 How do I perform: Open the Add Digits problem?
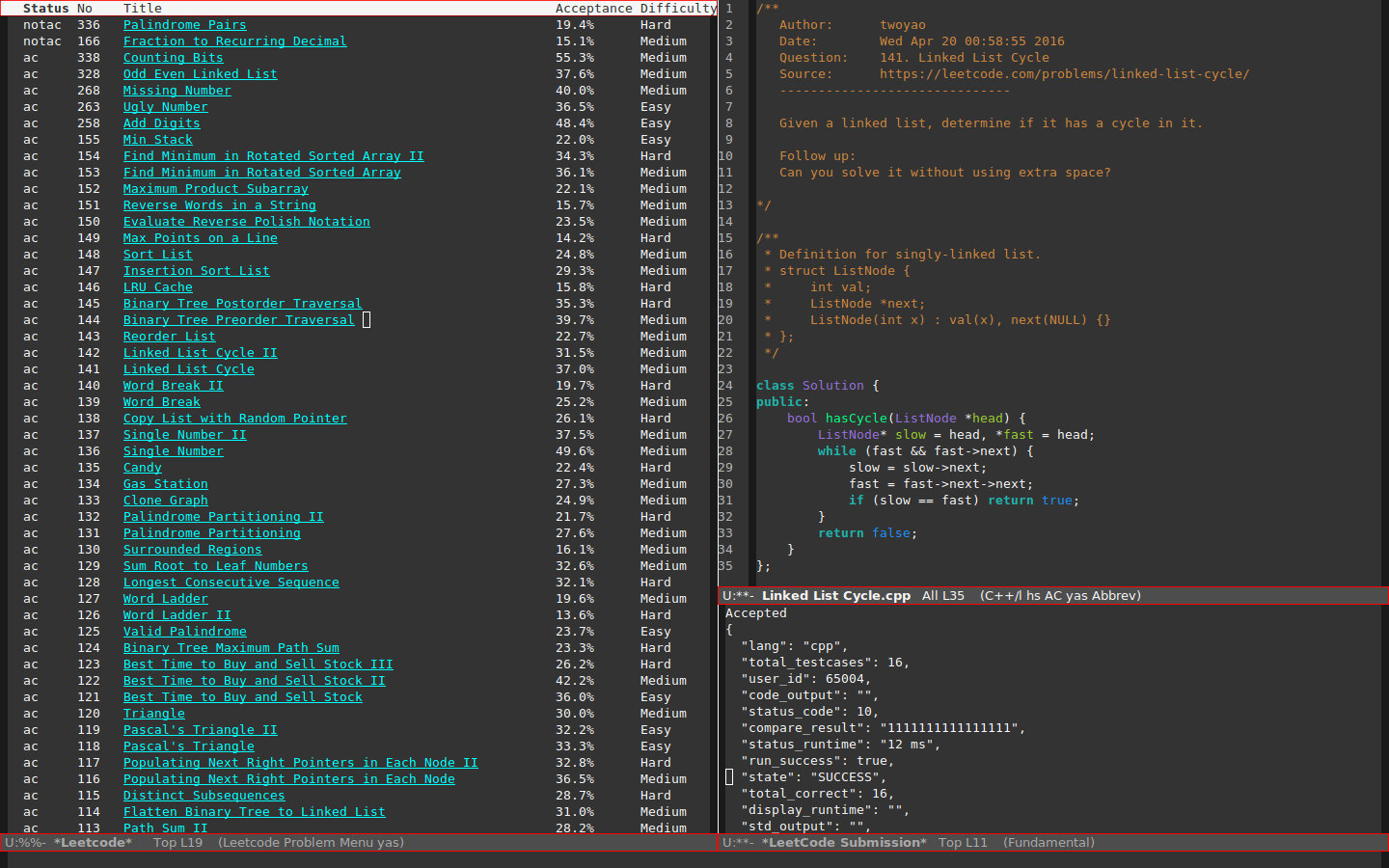[x=161, y=123]
